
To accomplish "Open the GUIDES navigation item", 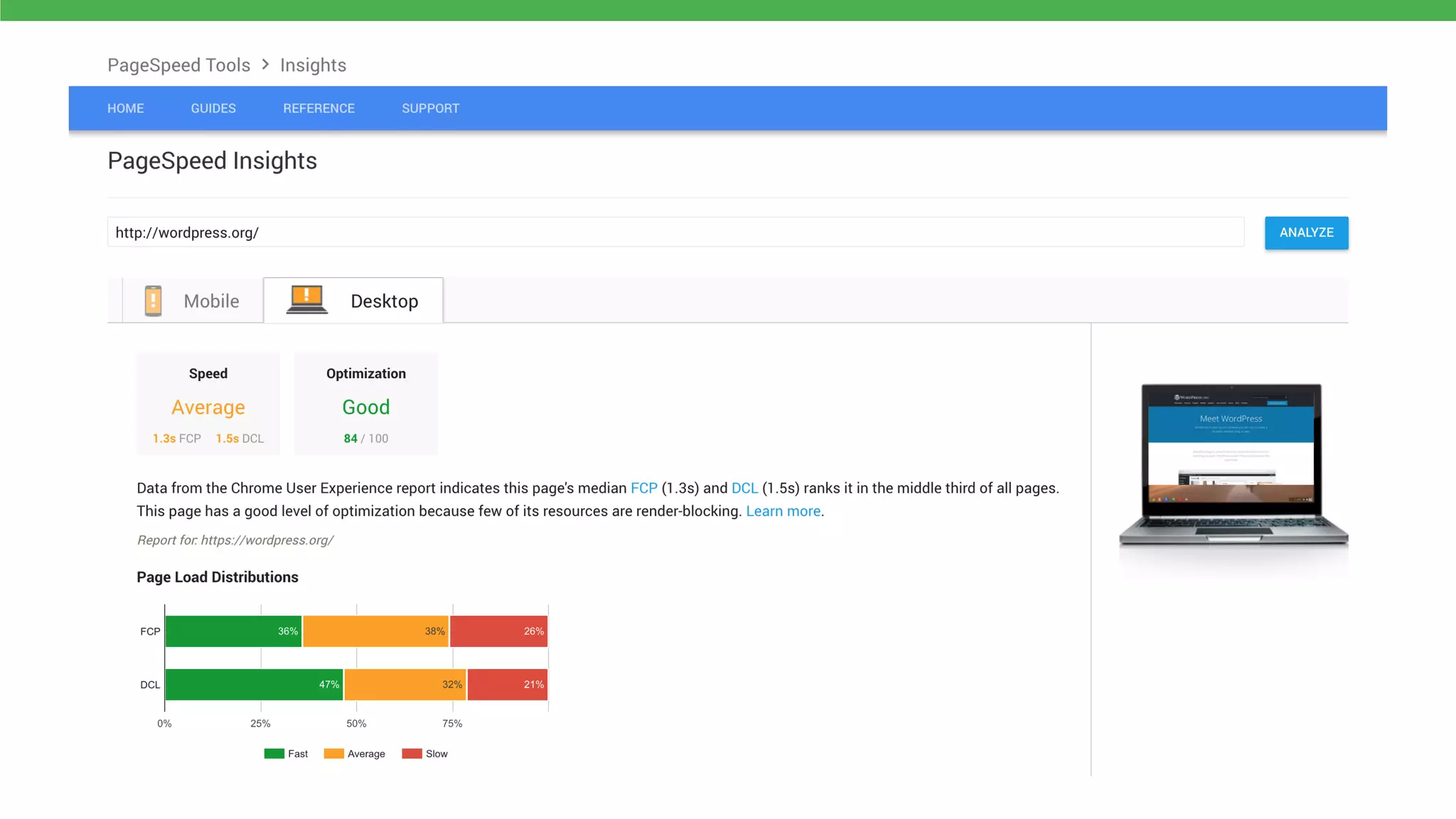I will (213, 108).
